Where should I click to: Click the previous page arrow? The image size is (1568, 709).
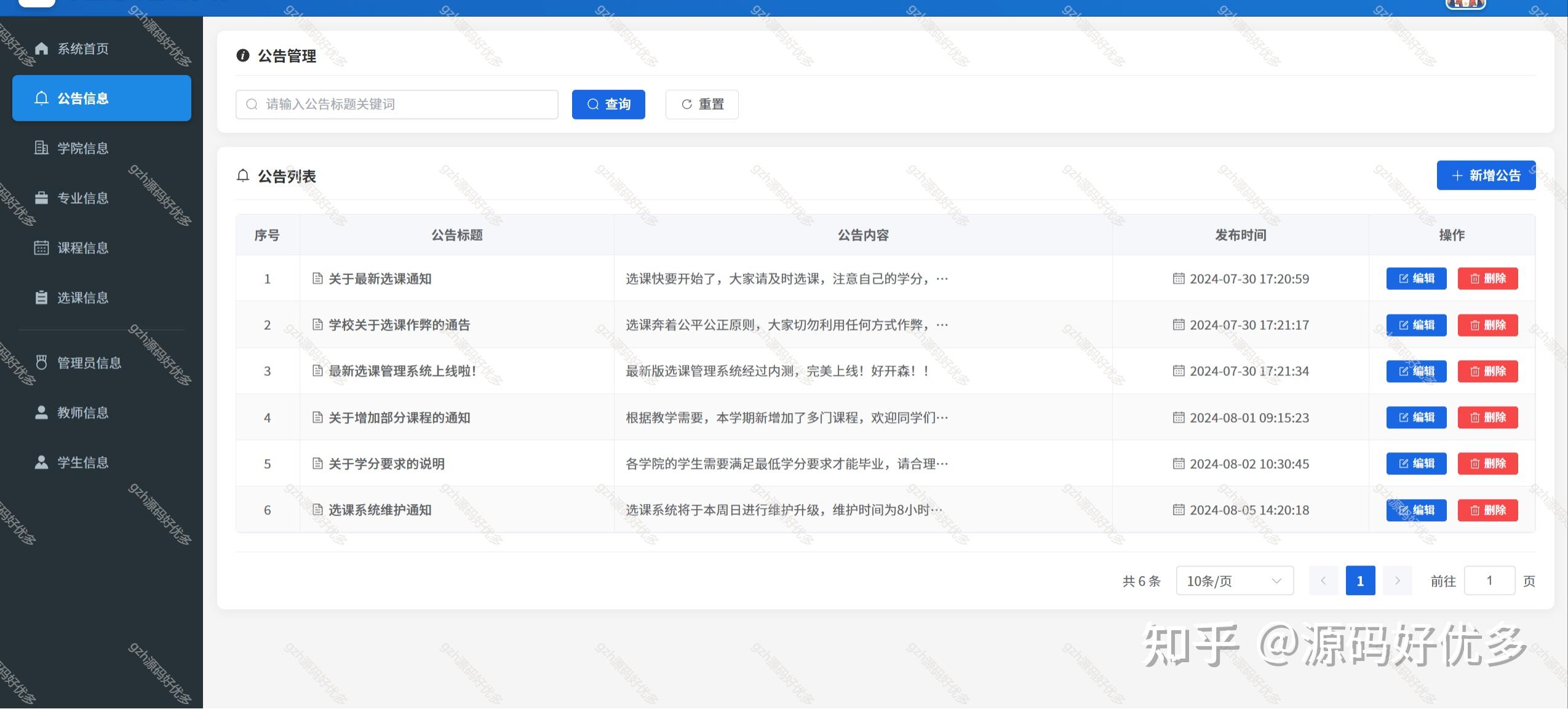pos(1323,580)
